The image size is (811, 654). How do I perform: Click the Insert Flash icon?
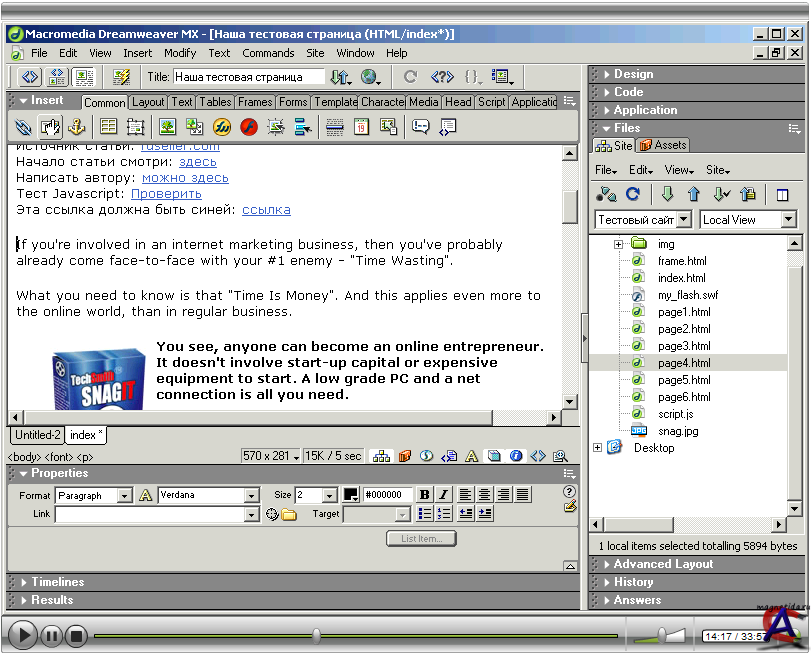click(249, 127)
